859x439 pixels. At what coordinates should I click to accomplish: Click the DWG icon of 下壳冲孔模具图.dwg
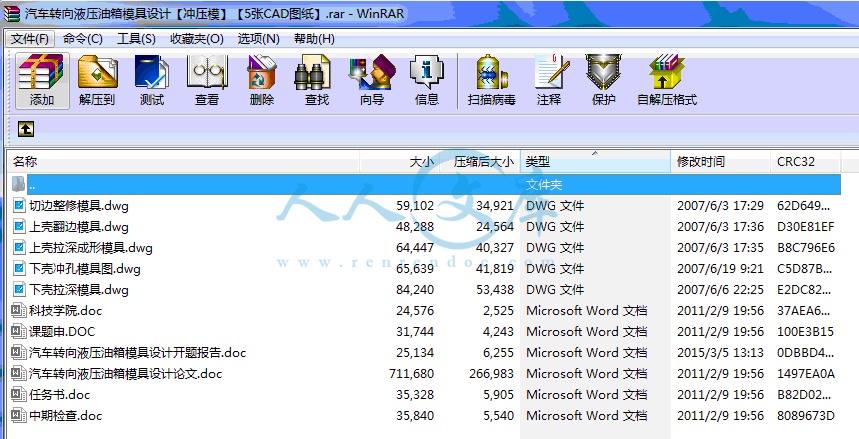(19, 269)
